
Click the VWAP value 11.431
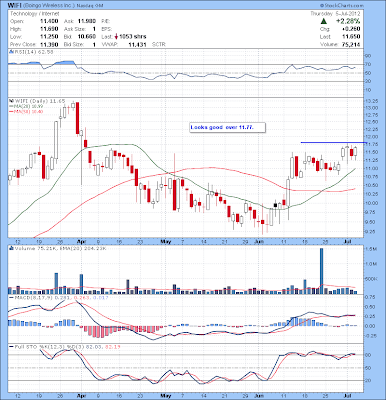point(137,44)
